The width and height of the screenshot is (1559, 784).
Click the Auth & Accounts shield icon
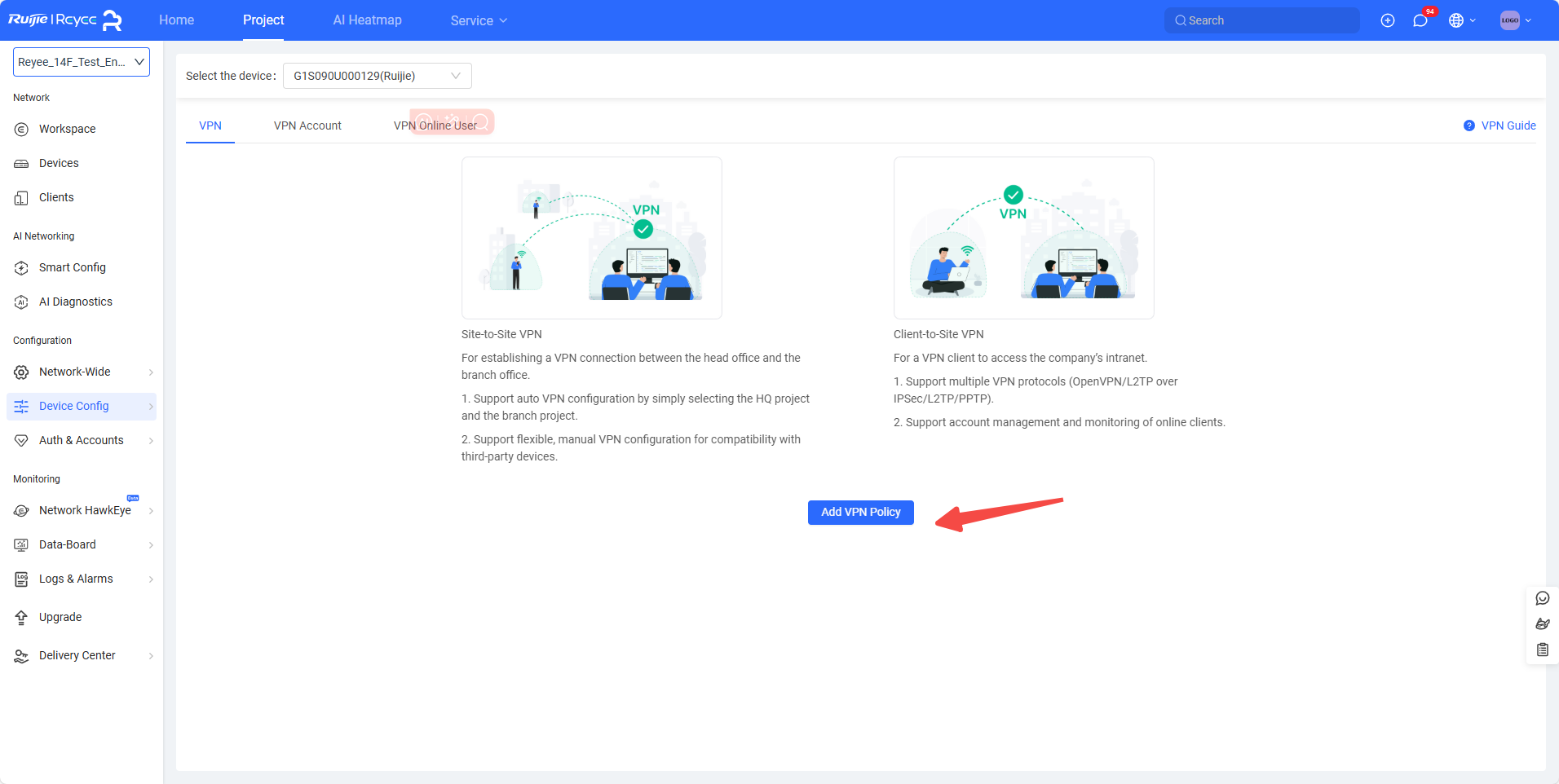(x=22, y=440)
